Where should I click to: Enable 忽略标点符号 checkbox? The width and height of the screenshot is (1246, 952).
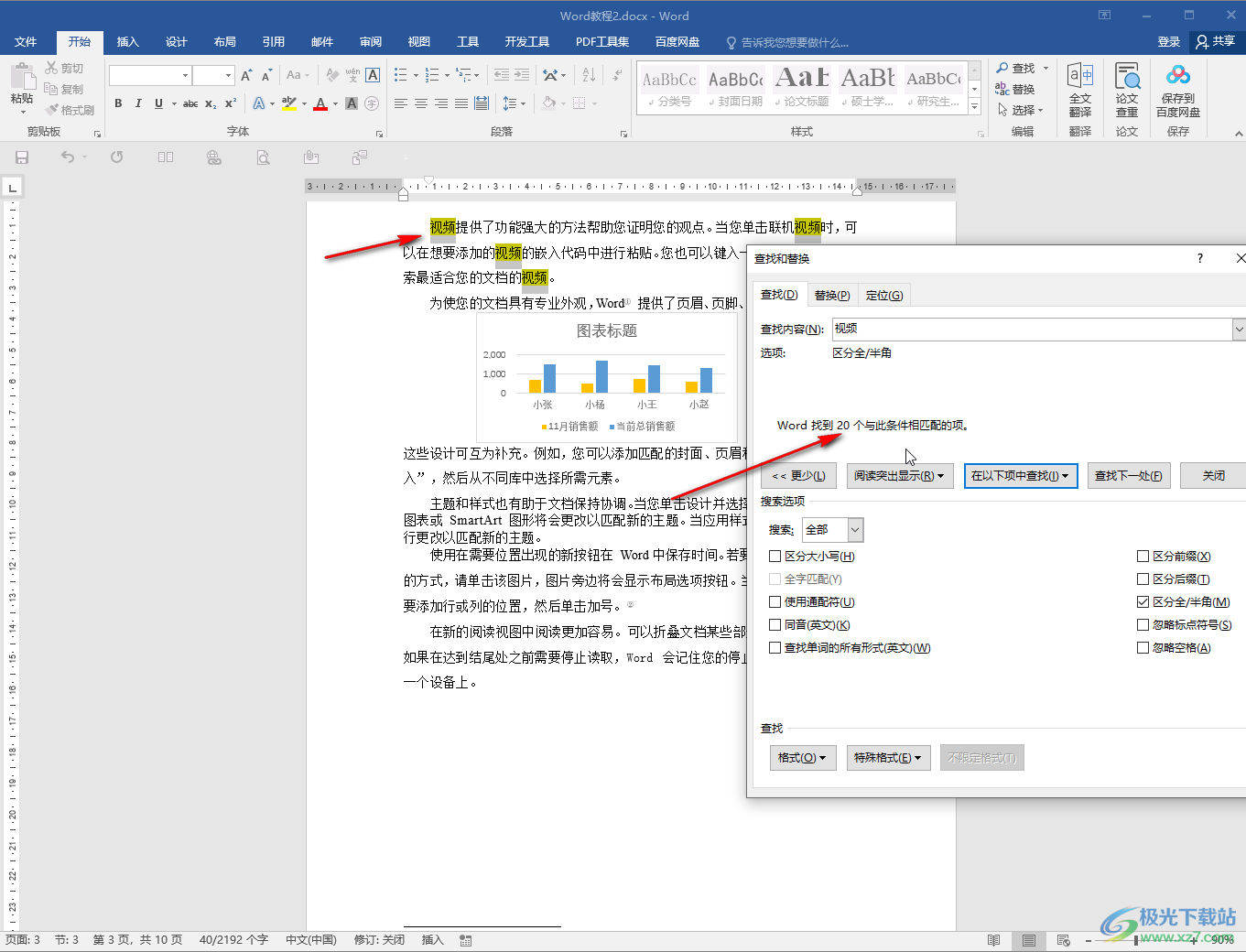1143,624
